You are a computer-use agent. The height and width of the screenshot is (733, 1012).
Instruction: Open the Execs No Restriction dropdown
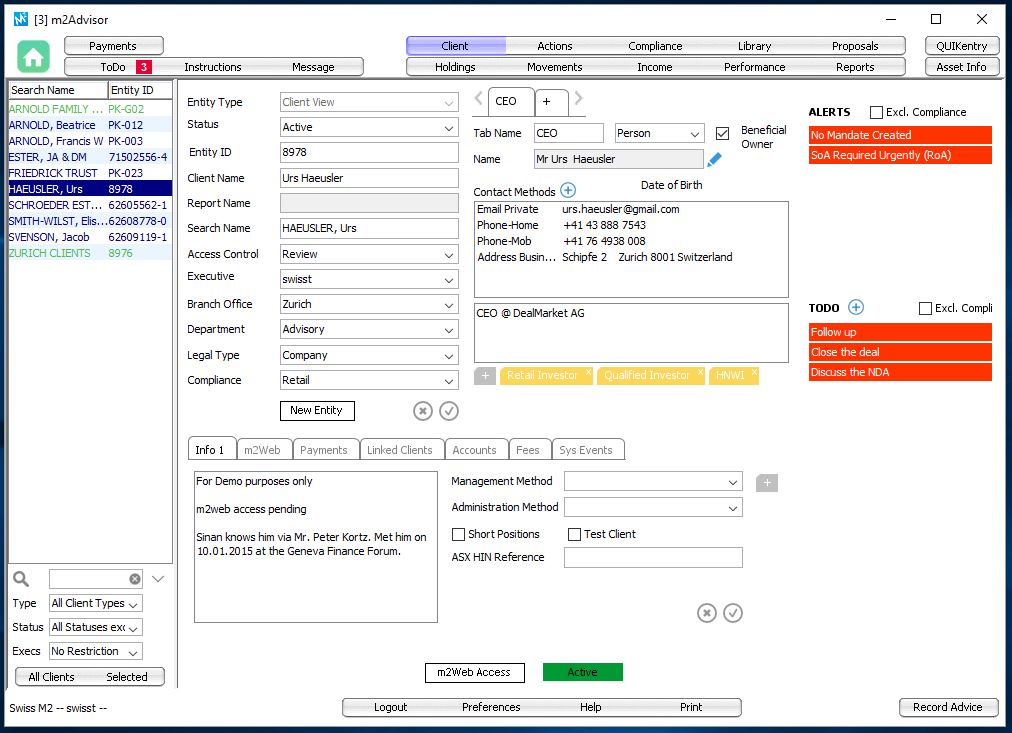[x=96, y=652]
